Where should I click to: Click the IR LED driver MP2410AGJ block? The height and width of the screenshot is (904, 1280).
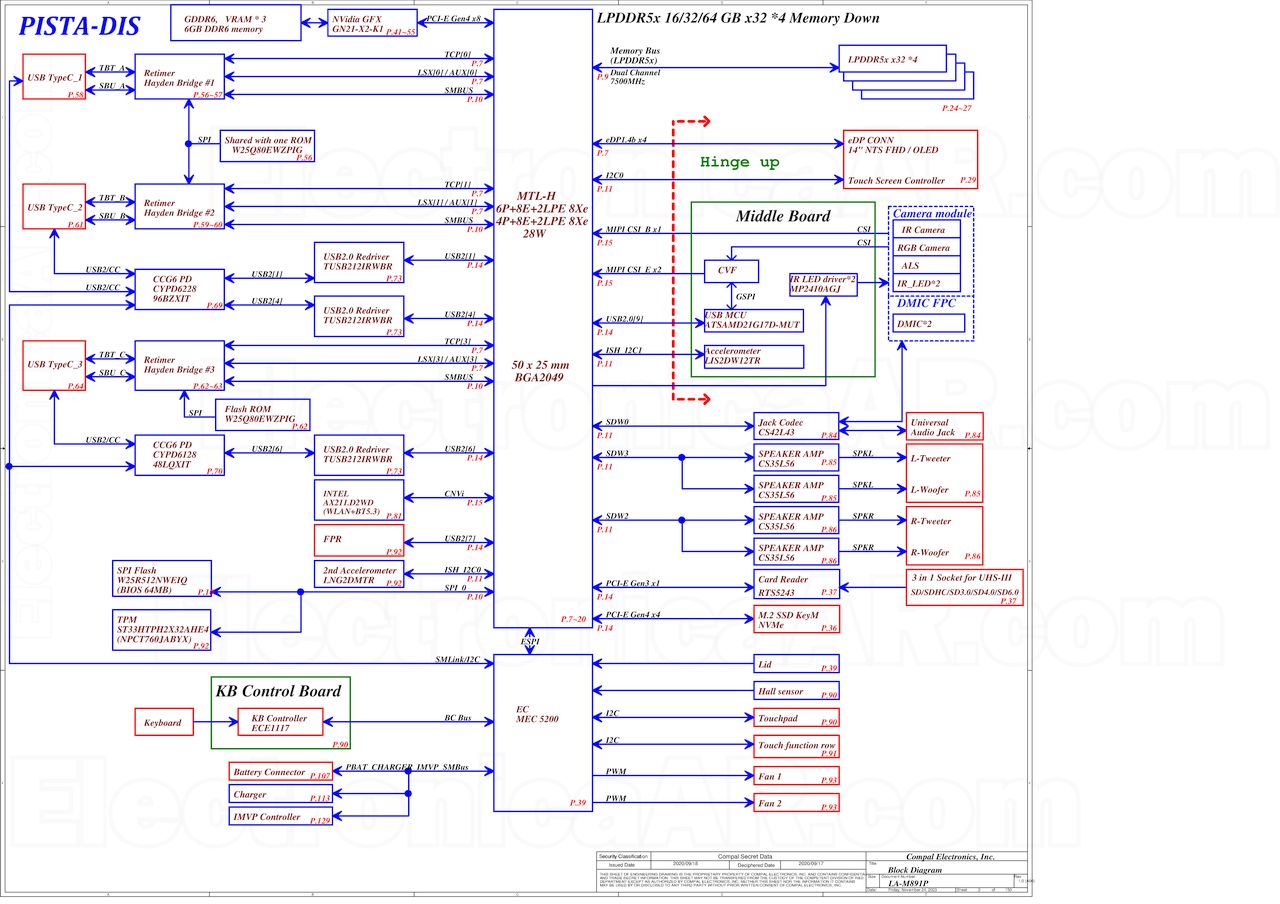823,284
